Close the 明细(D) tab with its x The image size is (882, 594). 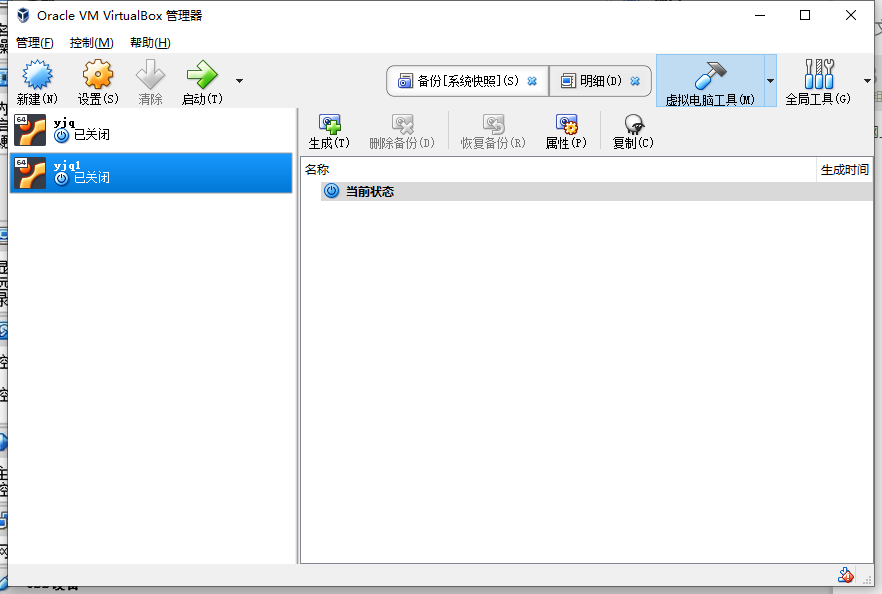[635, 81]
